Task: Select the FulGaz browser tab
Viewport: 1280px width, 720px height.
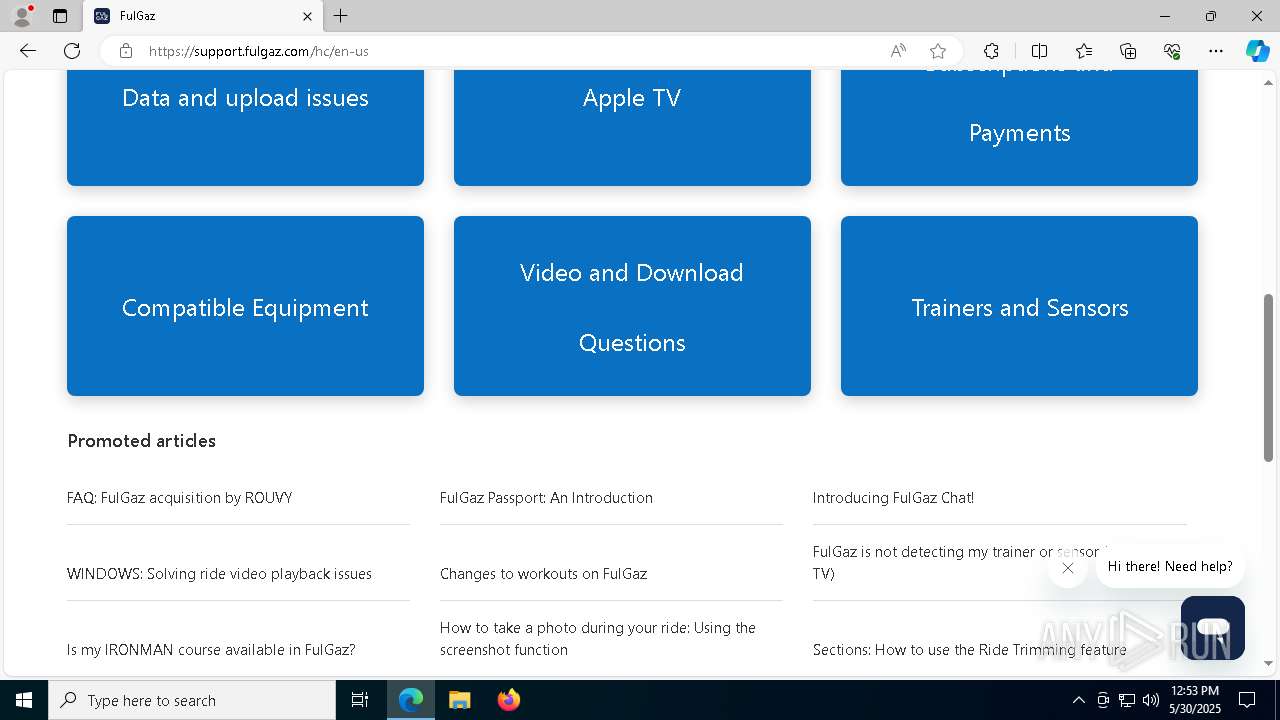Action: [203, 16]
